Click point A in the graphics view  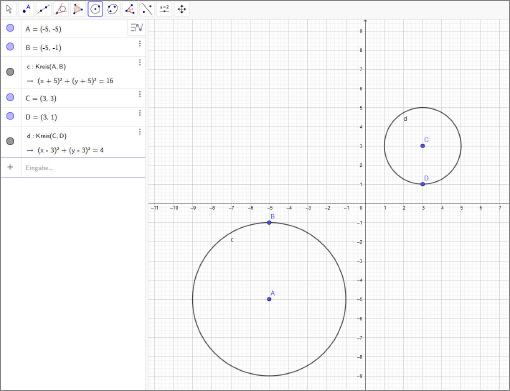point(269,299)
